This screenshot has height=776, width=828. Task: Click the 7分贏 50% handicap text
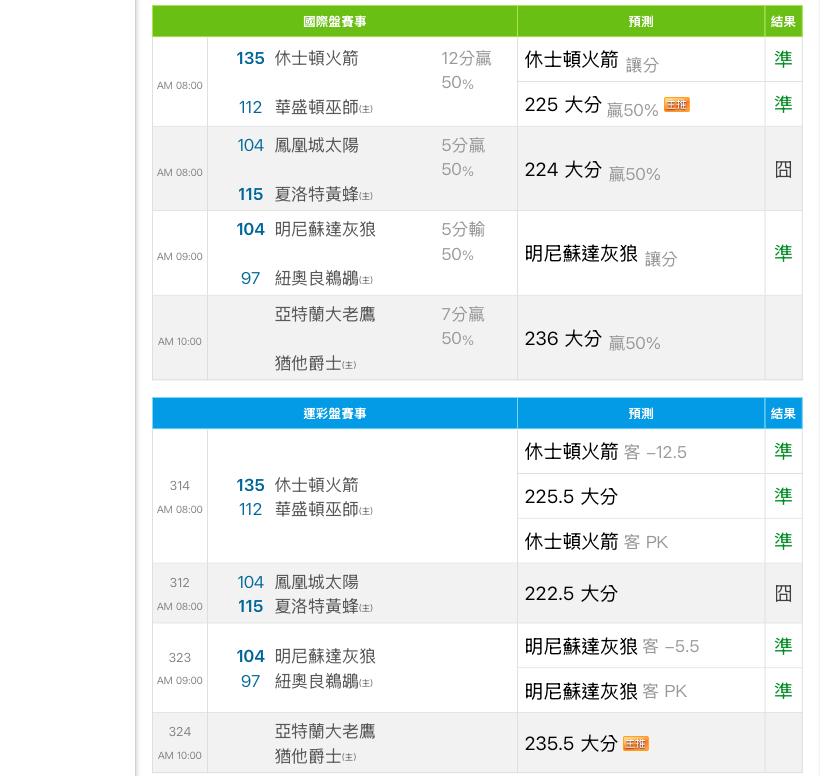coord(463,326)
